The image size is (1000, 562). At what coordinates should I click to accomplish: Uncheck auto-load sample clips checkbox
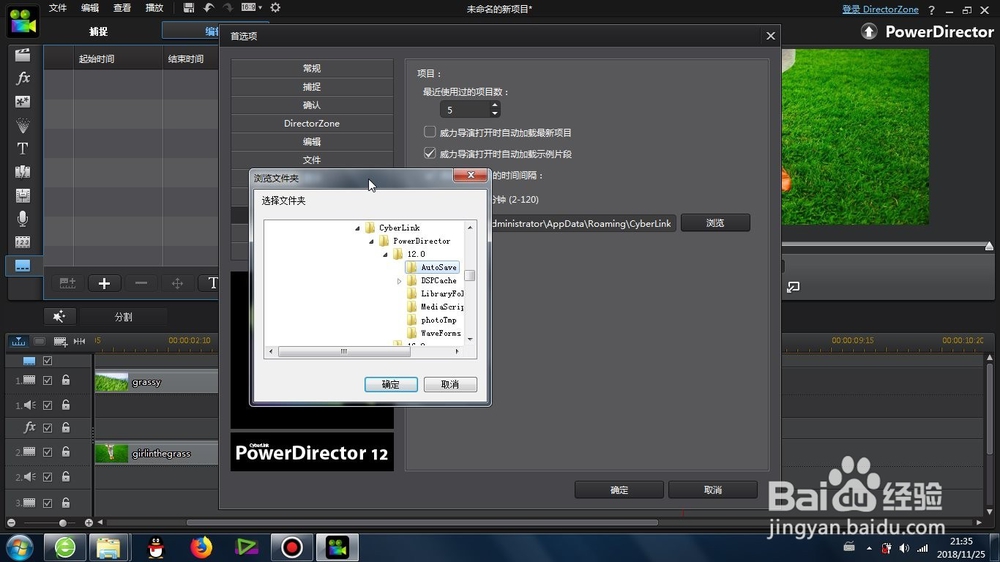coord(430,153)
